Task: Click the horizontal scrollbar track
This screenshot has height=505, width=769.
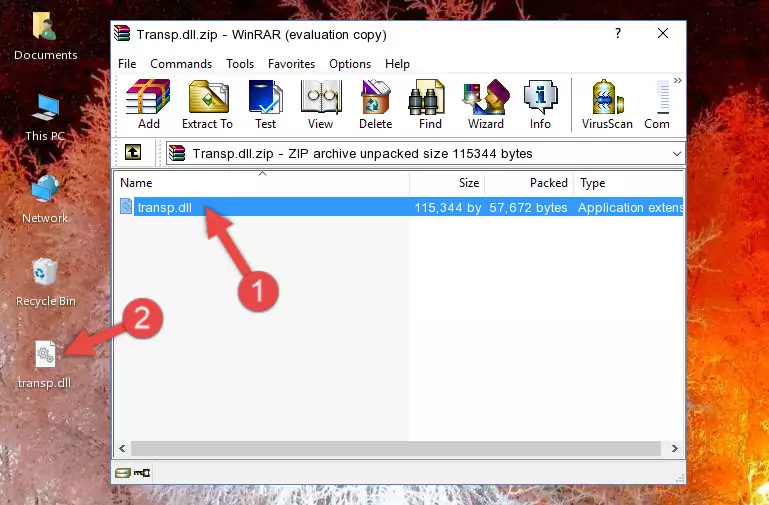Action: [396, 448]
